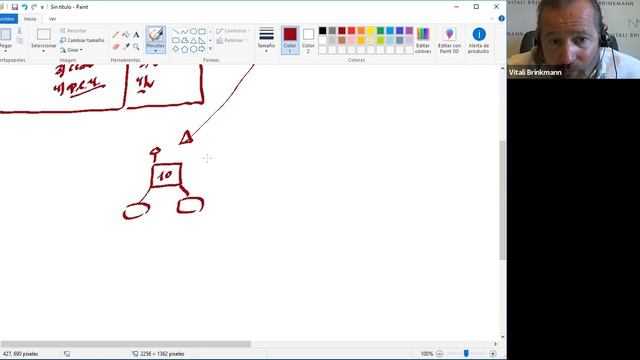Open the Pinceles dropdown arrow
This screenshot has height=360, width=640.
[x=156, y=51]
